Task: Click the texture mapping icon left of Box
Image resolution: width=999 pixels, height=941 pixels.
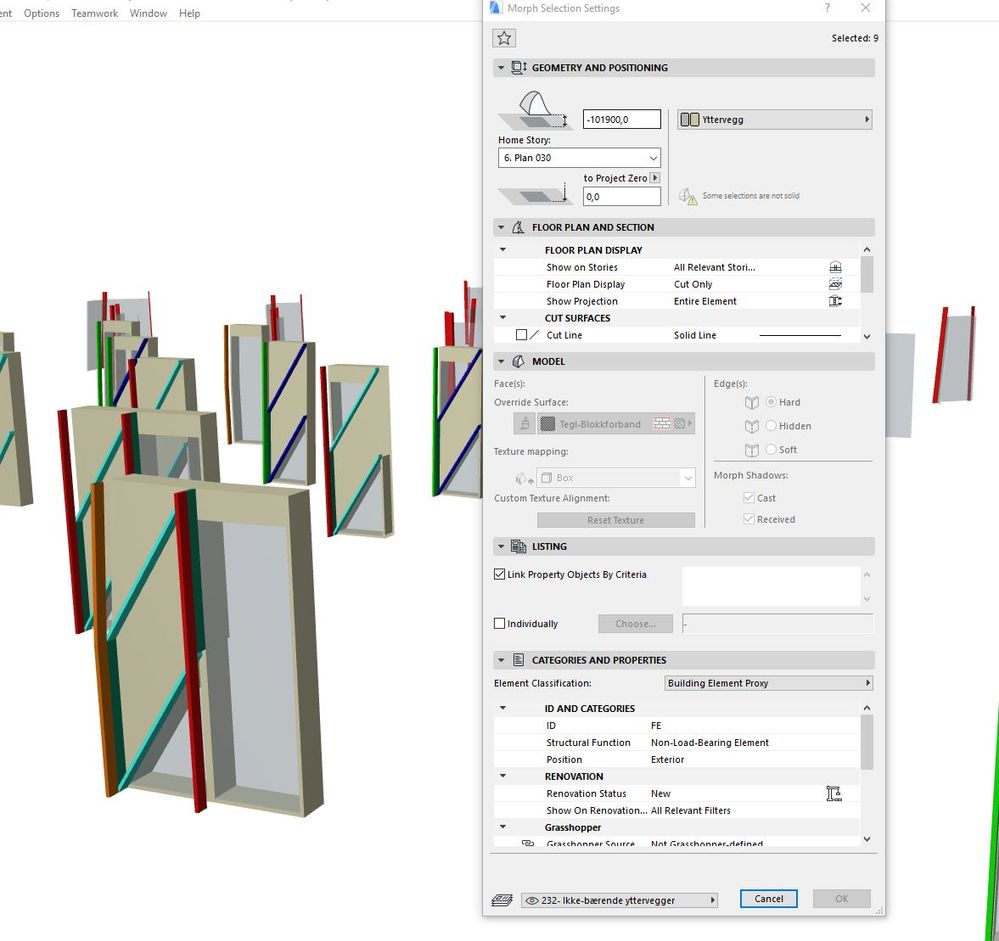Action: pyautogui.click(x=524, y=478)
